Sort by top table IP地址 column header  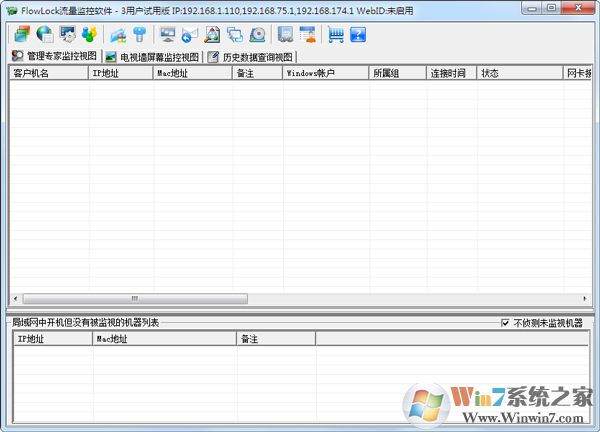121,73
